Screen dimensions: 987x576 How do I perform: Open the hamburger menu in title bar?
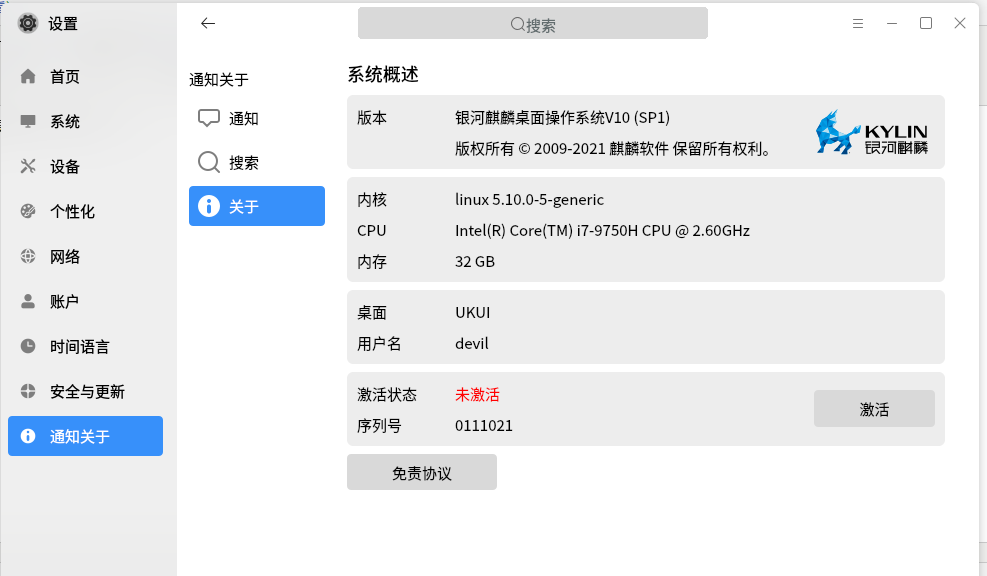tap(858, 23)
